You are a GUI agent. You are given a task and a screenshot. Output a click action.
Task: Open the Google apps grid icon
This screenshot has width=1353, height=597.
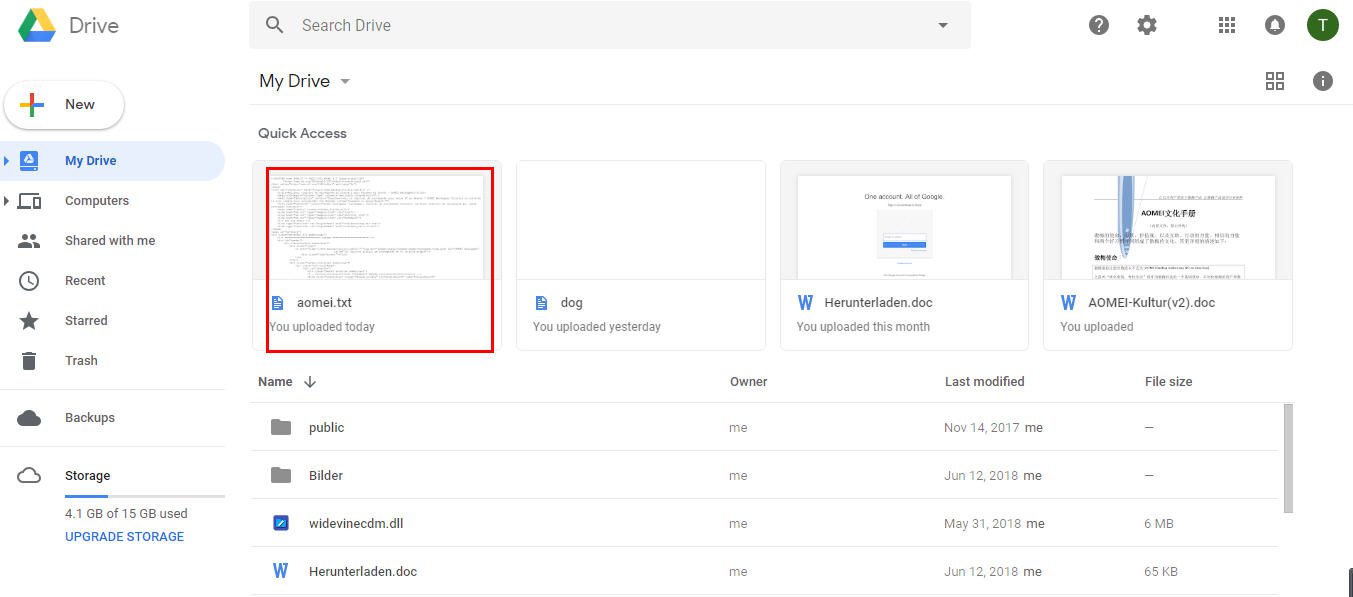click(x=1227, y=25)
